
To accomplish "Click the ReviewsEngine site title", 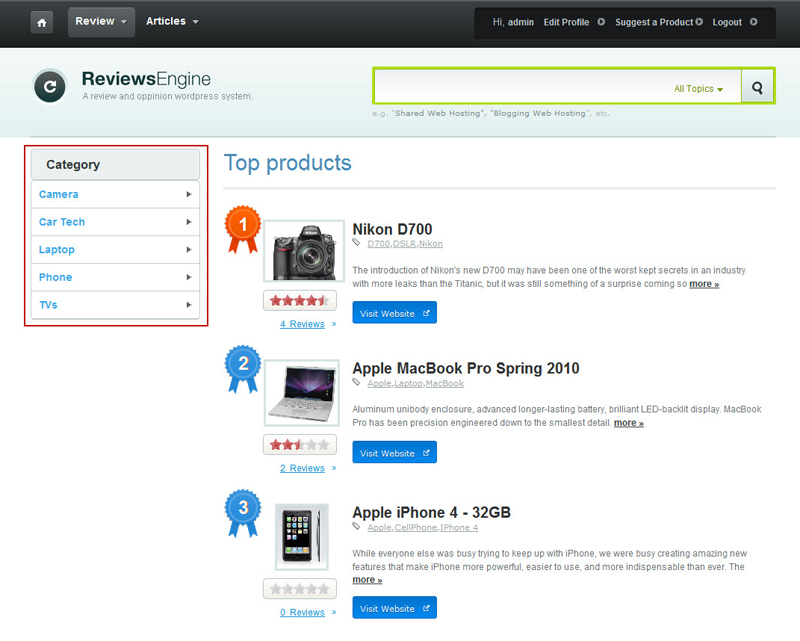I will (x=146, y=79).
